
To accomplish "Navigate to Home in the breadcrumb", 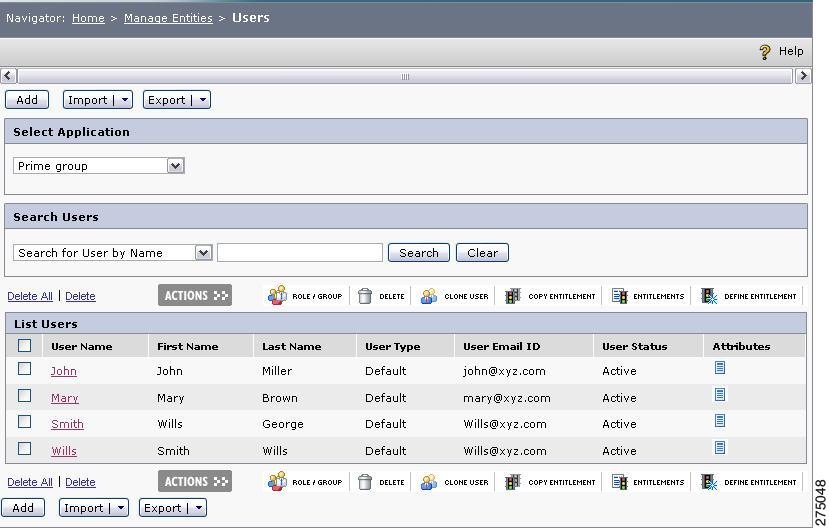I will pyautogui.click(x=88, y=18).
